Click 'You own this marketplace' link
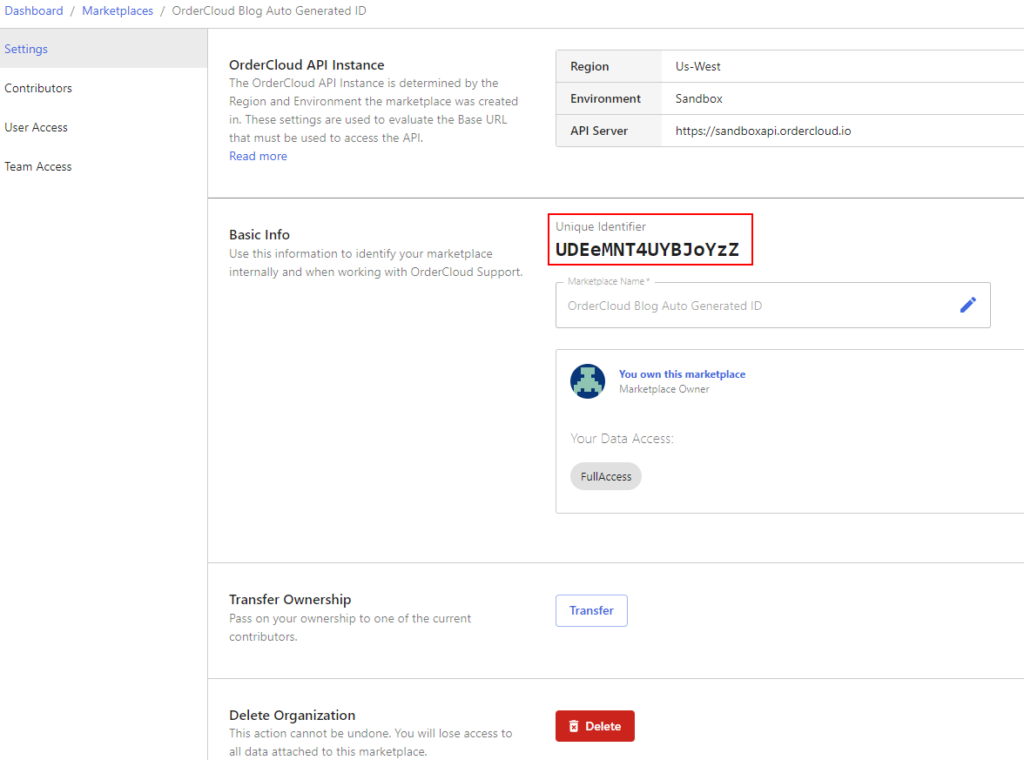Screen dimensions: 1024x760 coord(682,374)
